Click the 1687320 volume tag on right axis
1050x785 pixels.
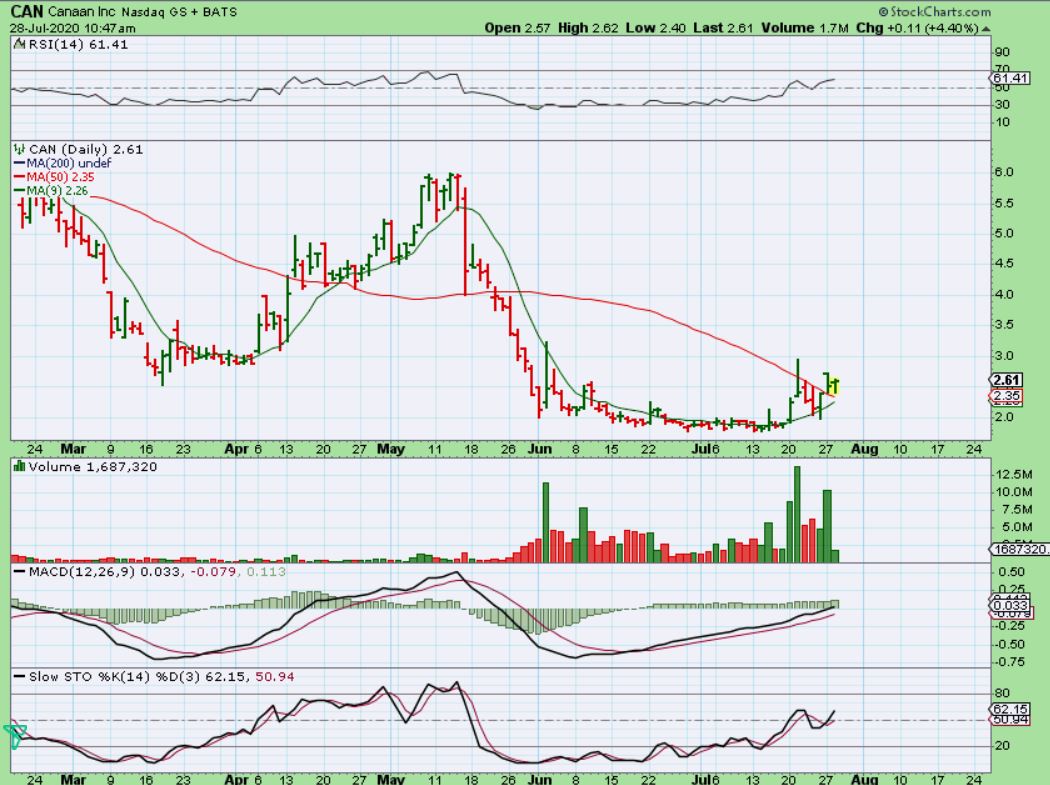point(1015,549)
